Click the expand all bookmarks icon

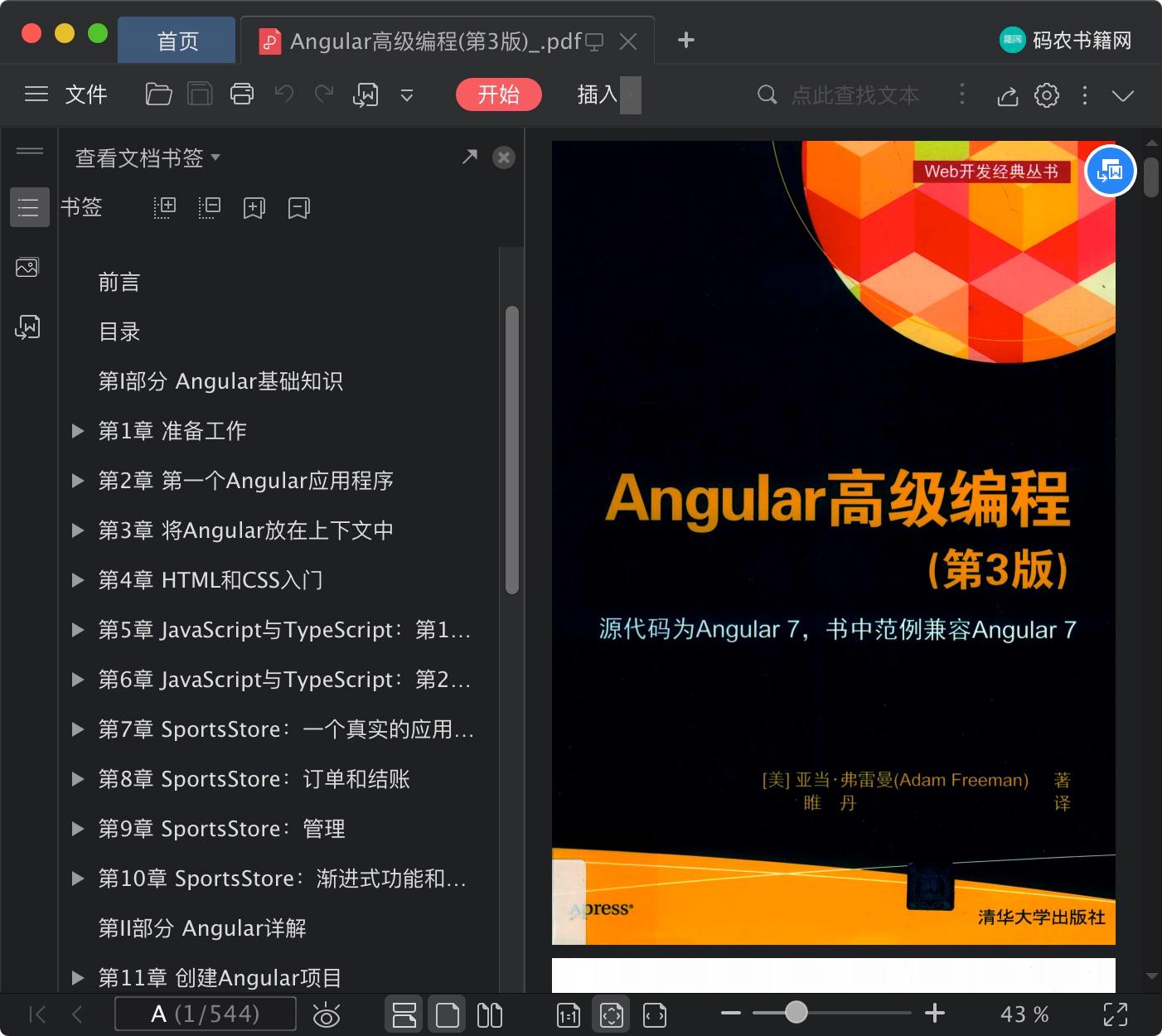pos(165,207)
